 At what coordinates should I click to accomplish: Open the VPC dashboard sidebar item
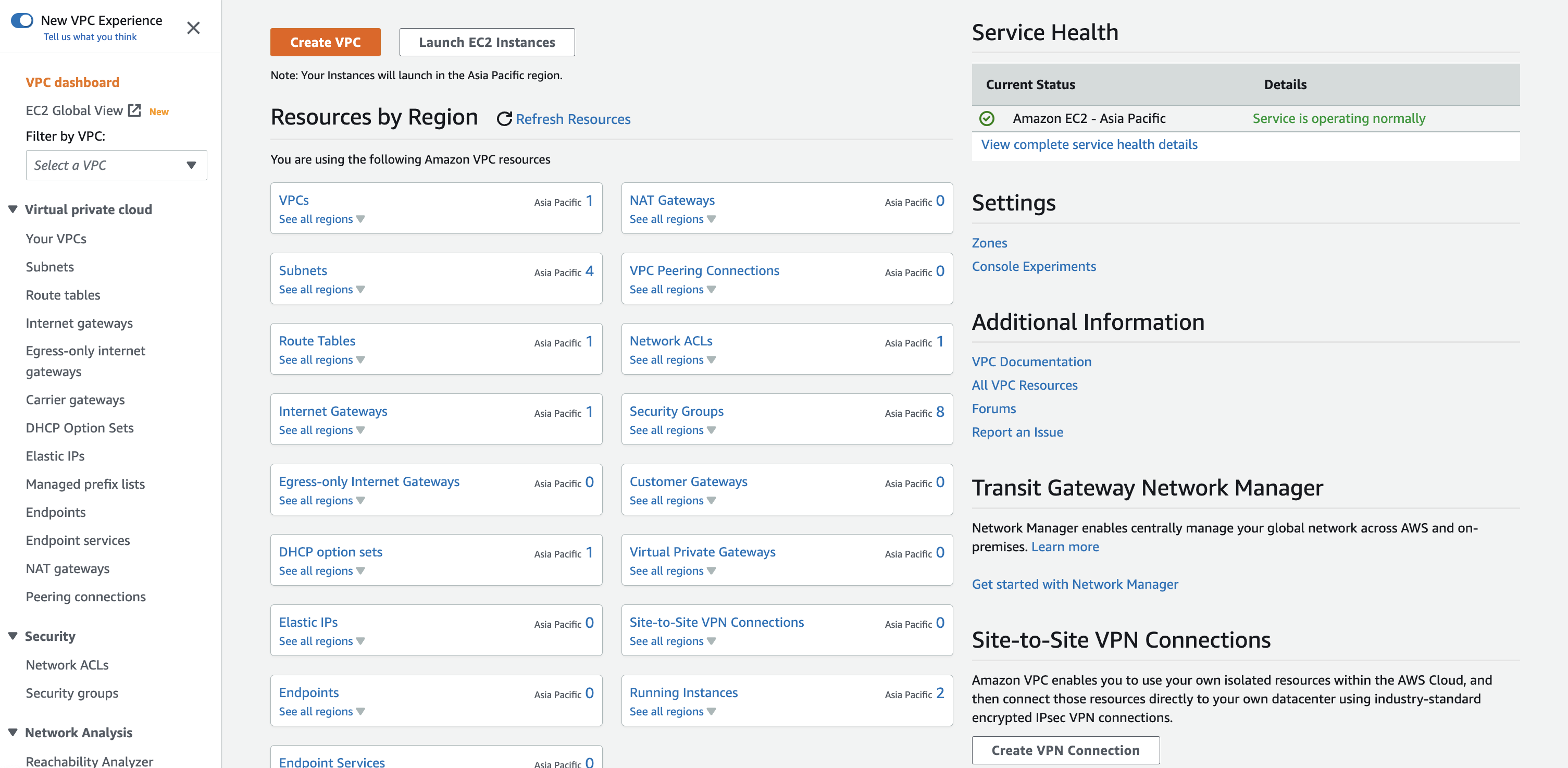pyautogui.click(x=72, y=82)
